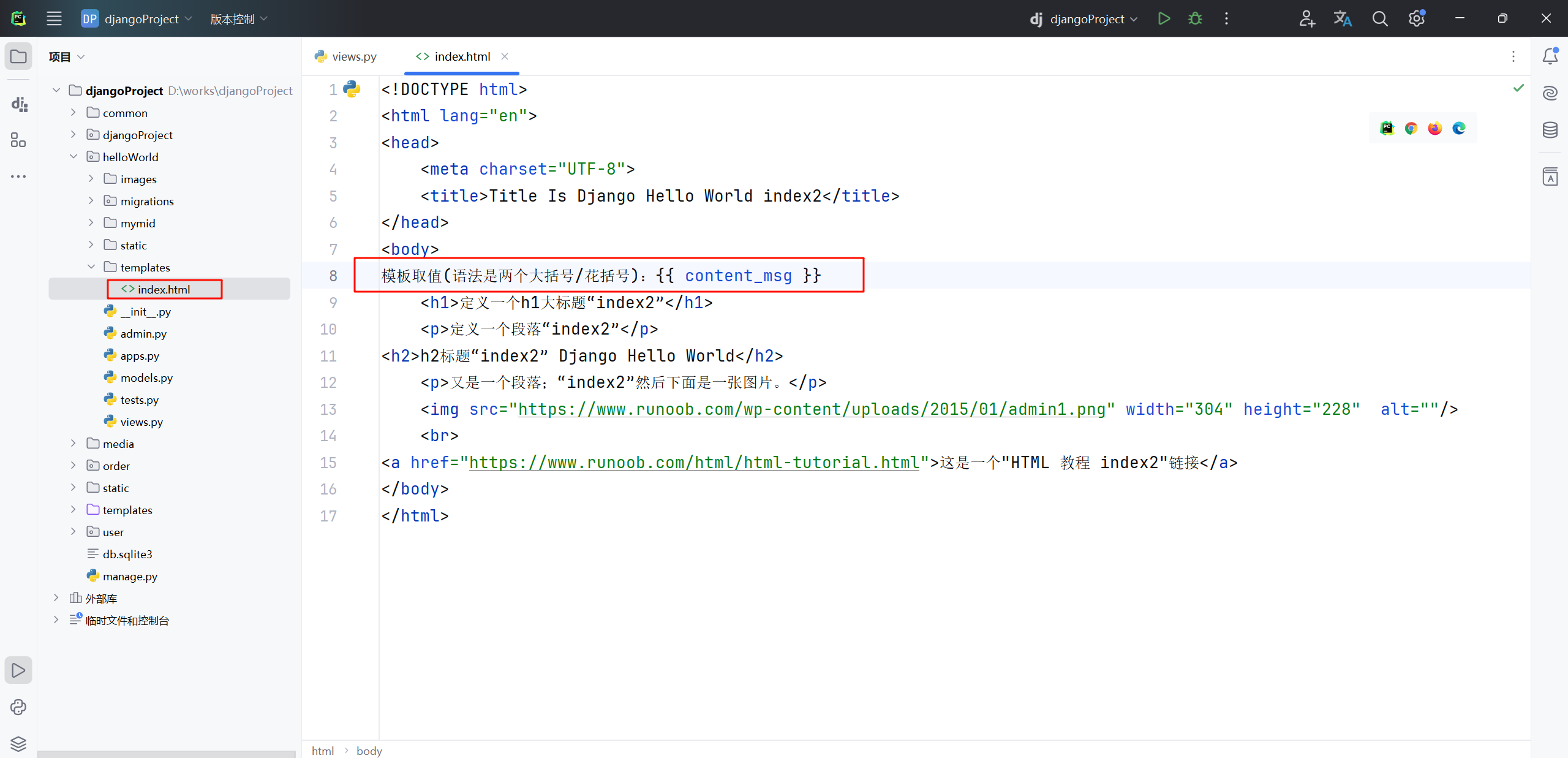Open the runoob admin1.png image link
Viewport: 1568px width, 758px height.
click(812, 409)
